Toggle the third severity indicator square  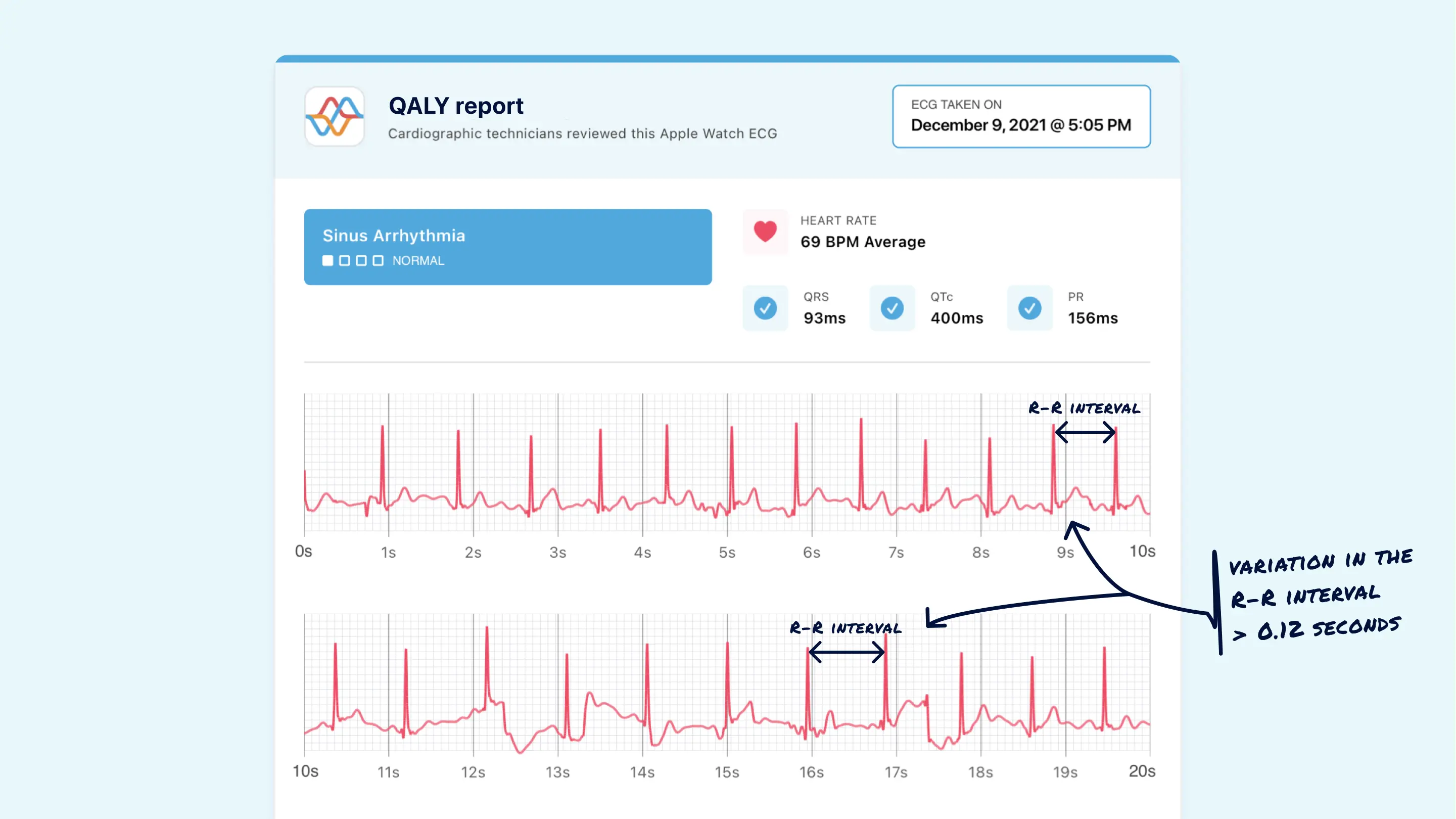361,261
